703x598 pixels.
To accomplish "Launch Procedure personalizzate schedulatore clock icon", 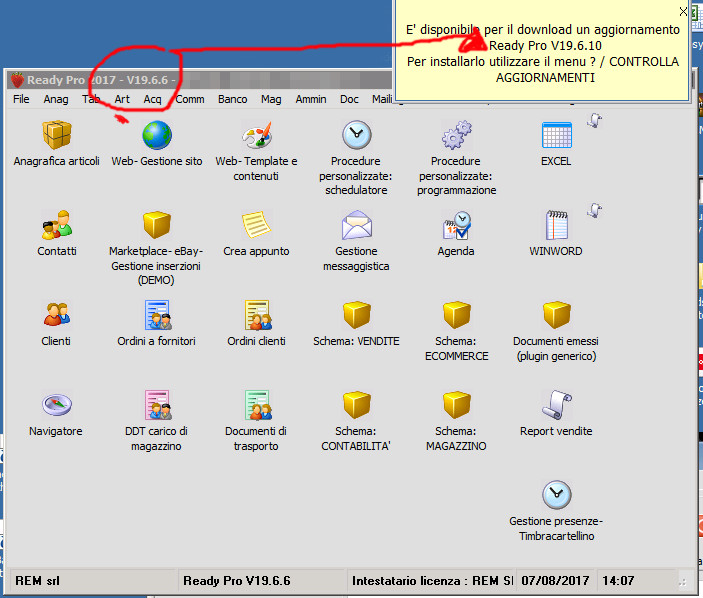I will (356, 135).
